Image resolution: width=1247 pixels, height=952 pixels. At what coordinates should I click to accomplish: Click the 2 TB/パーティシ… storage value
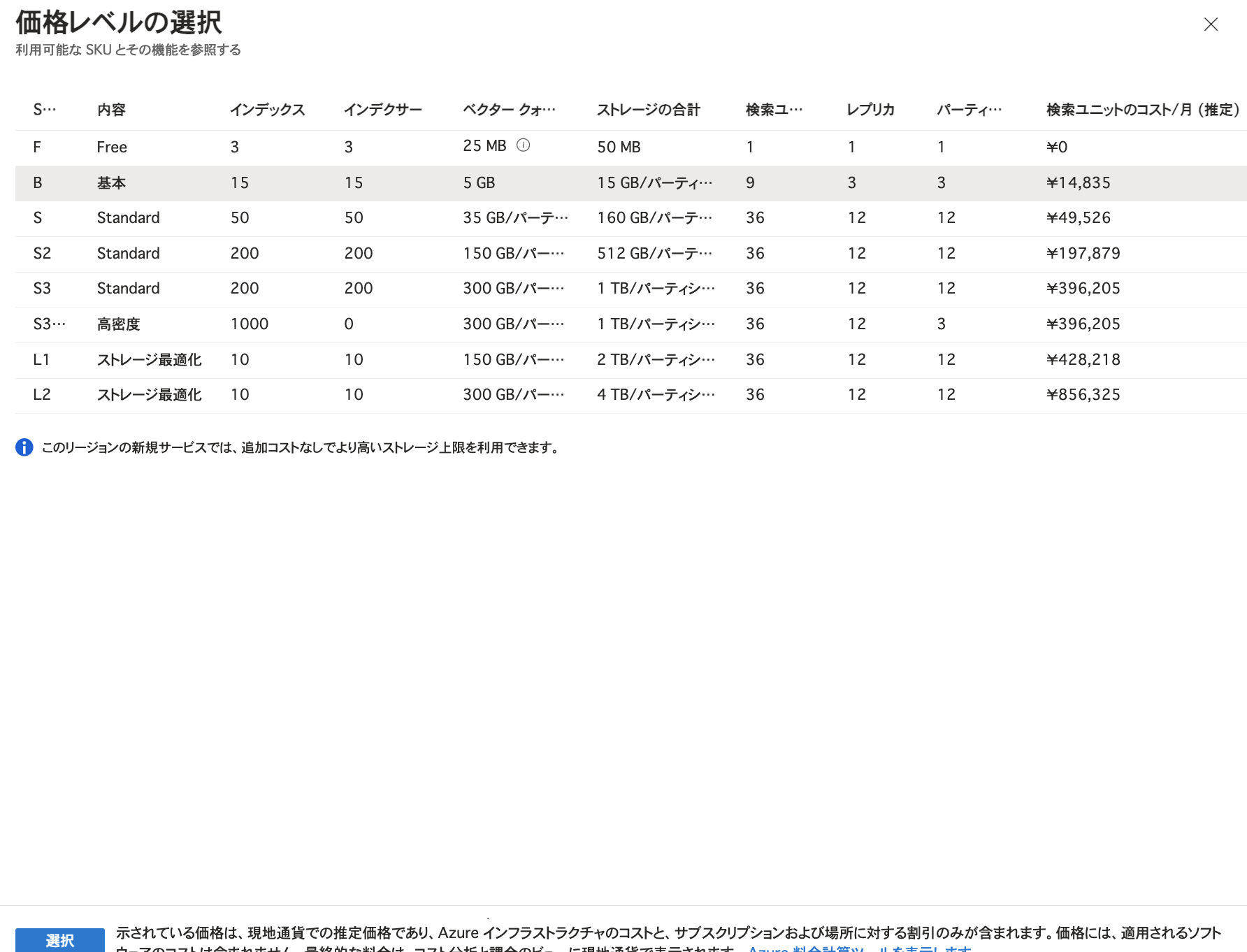[x=656, y=359]
